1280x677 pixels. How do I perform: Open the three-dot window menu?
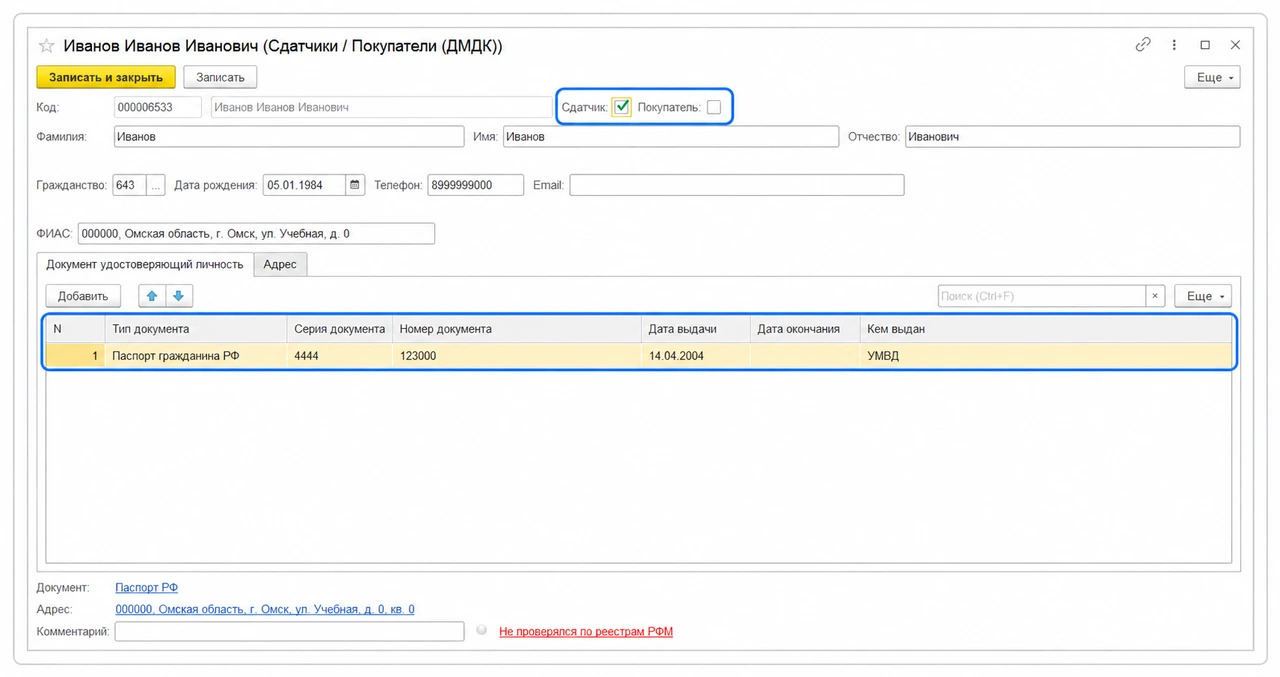click(x=1175, y=45)
